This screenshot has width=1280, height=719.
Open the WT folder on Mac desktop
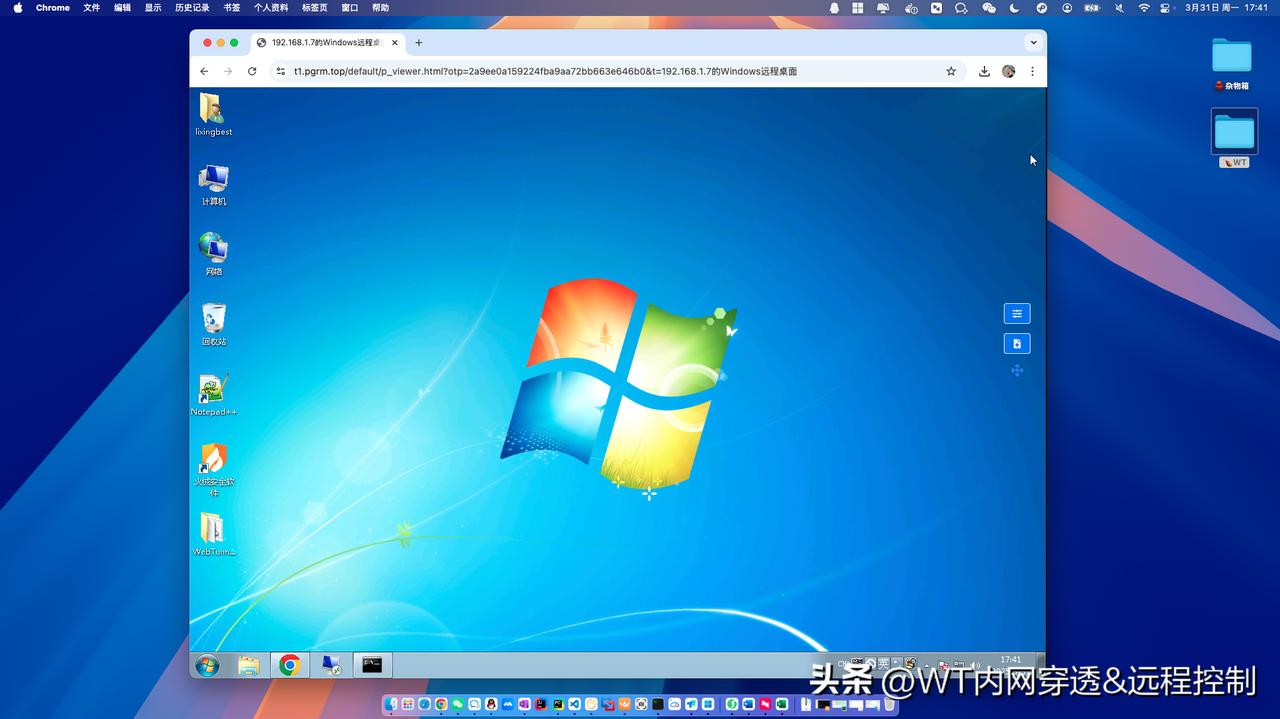coord(1234,138)
